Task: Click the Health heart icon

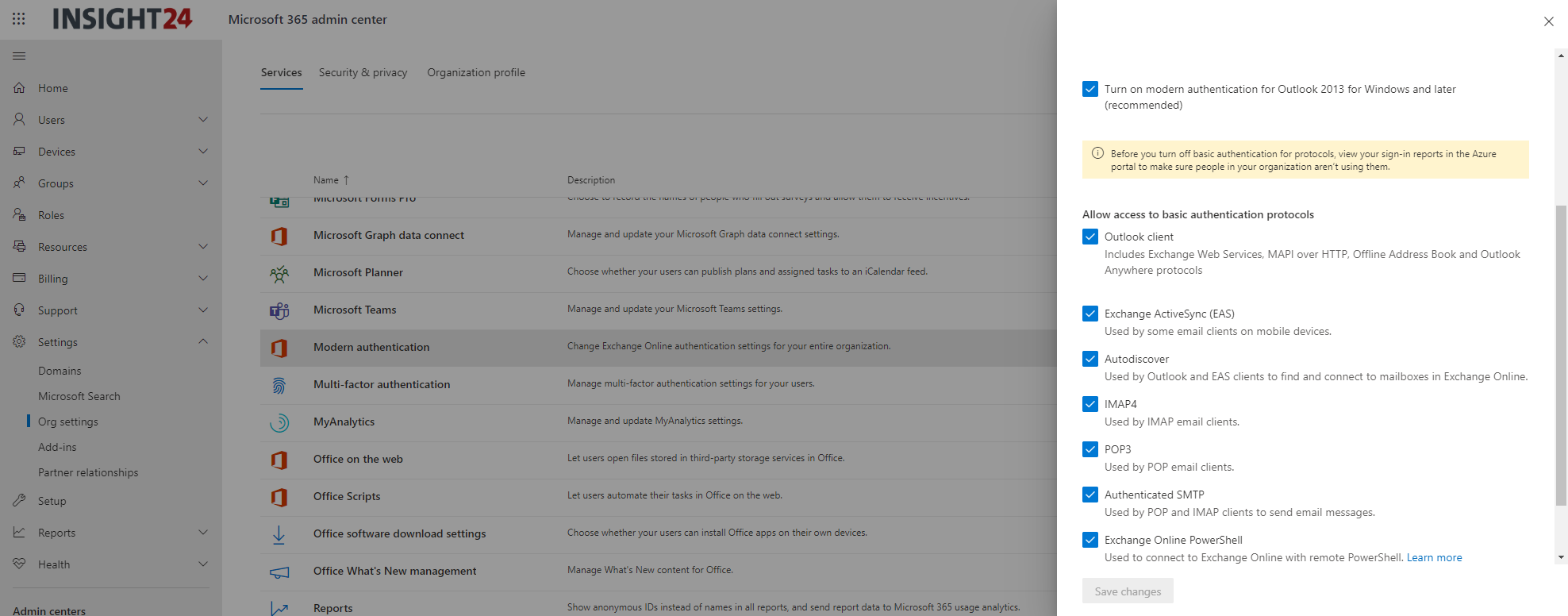Action: coord(19,564)
